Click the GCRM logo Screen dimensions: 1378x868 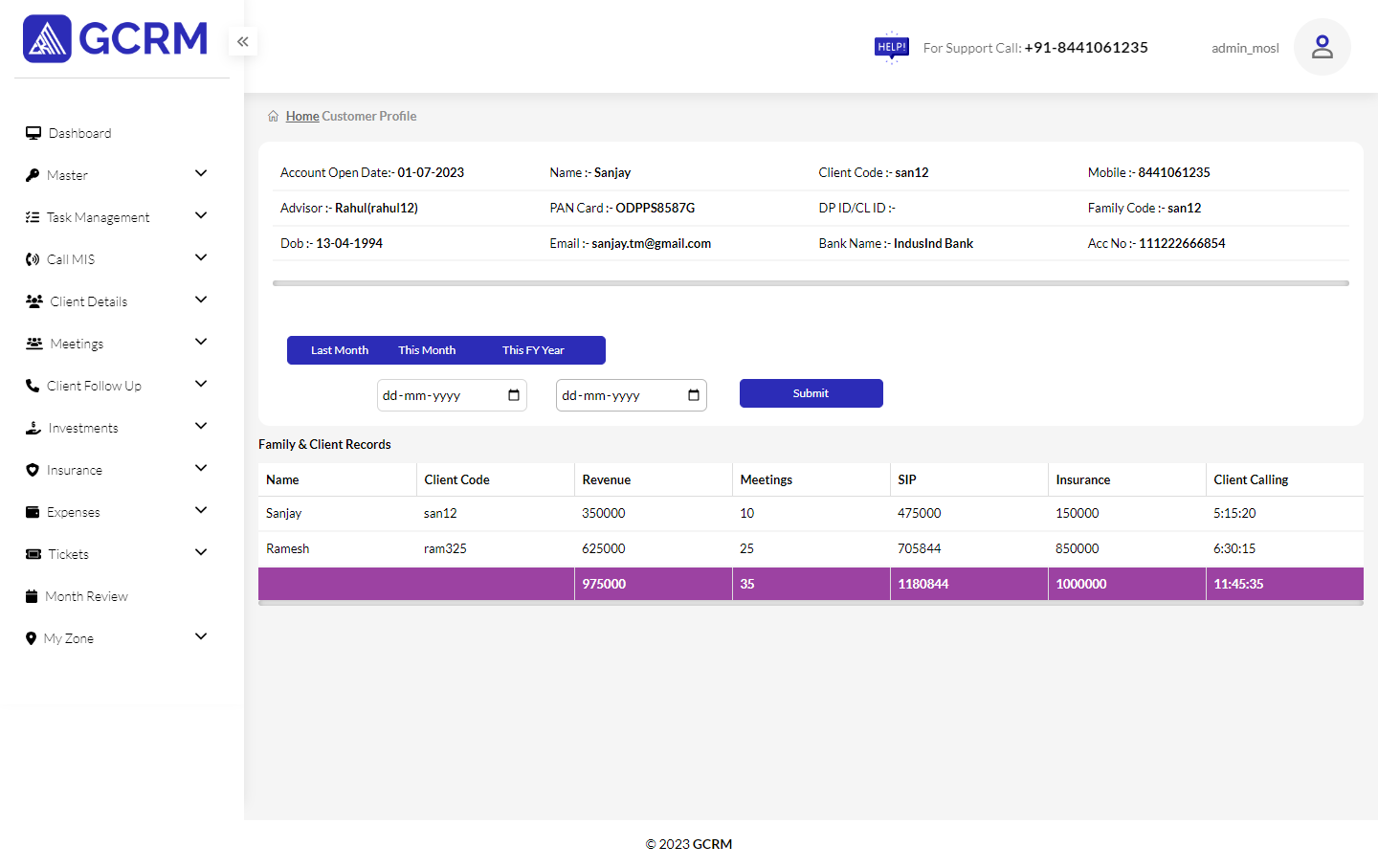(x=115, y=39)
